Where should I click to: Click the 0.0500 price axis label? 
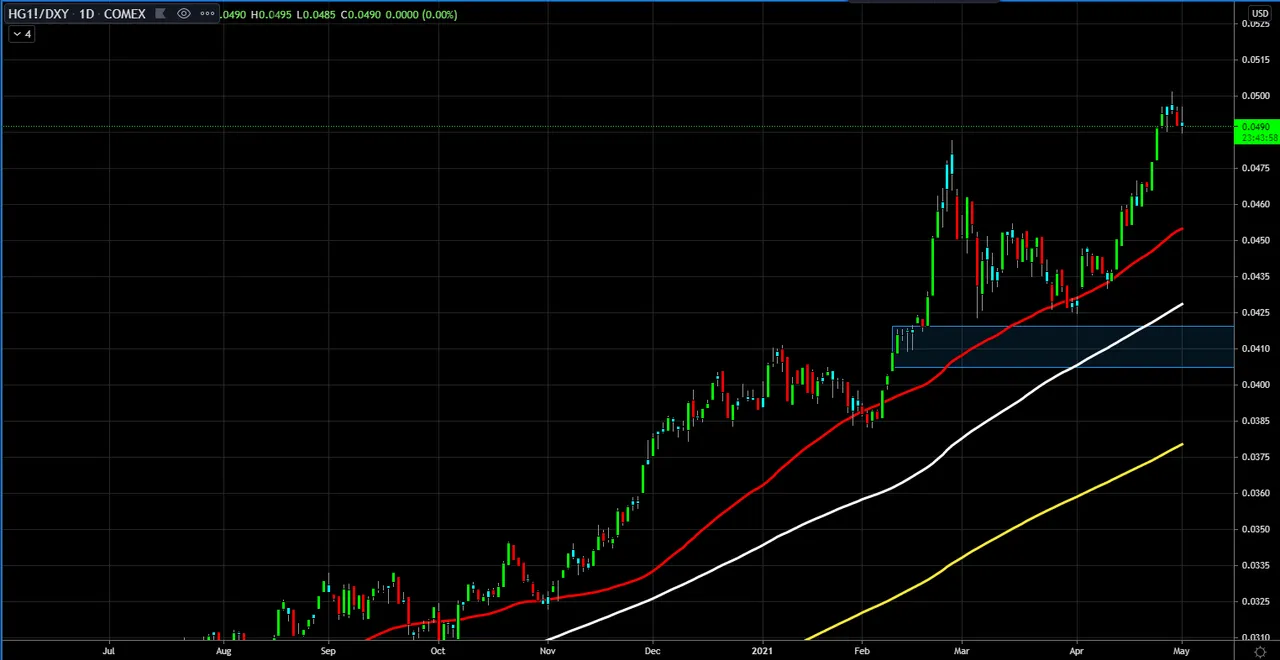coord(1256,96)
